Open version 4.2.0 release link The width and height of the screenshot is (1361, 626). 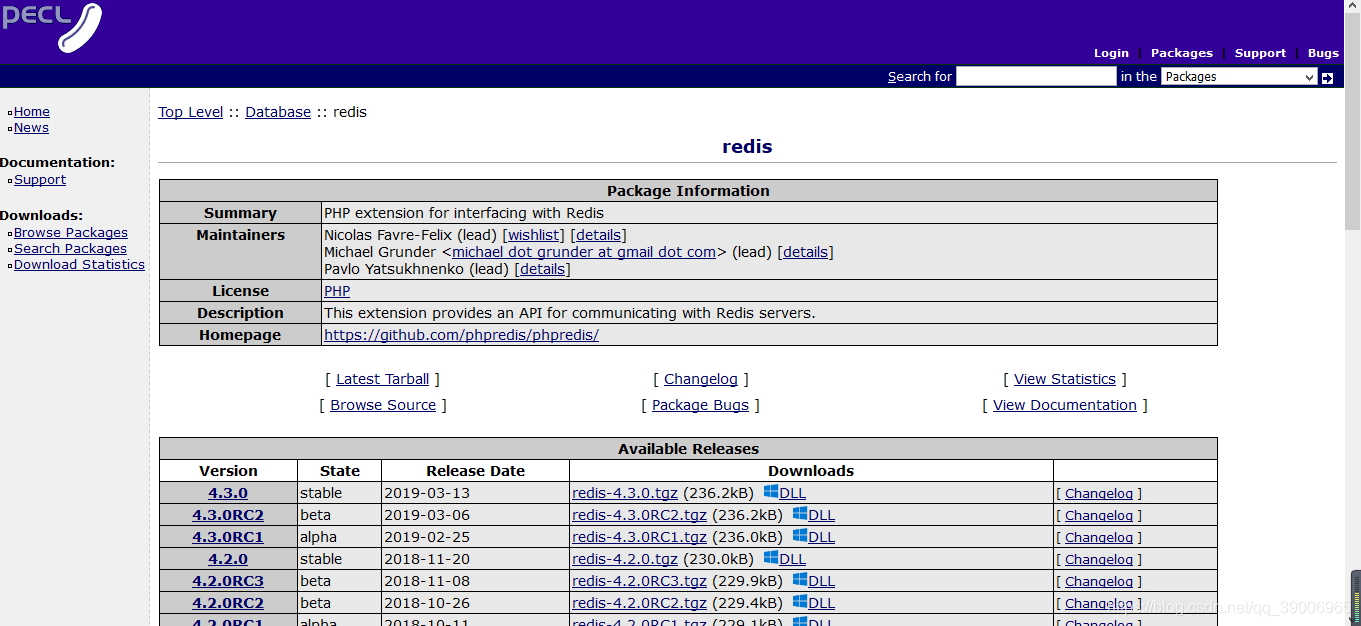pos(228,559)
